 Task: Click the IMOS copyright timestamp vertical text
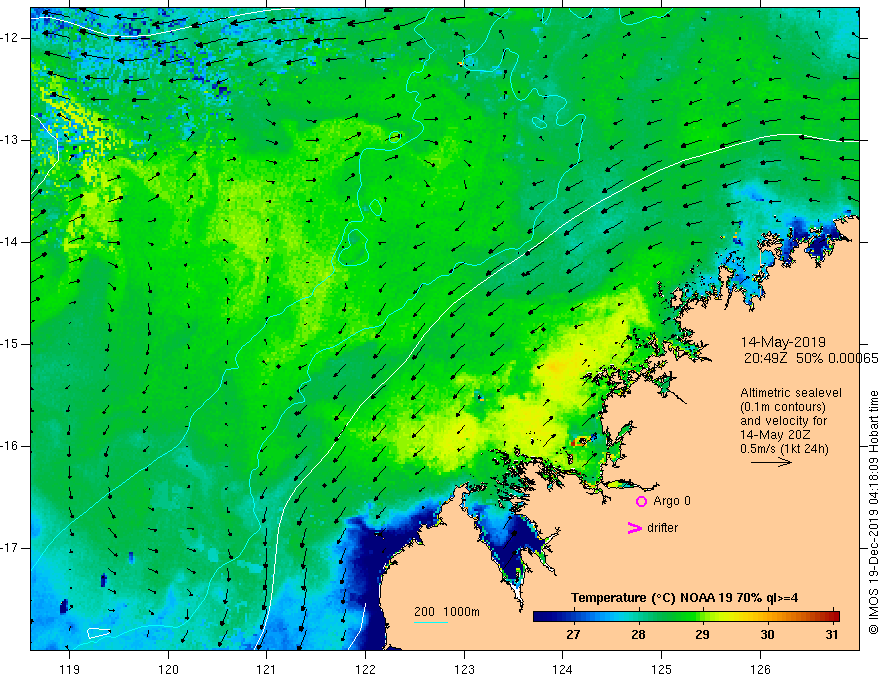tap(873, 512)
